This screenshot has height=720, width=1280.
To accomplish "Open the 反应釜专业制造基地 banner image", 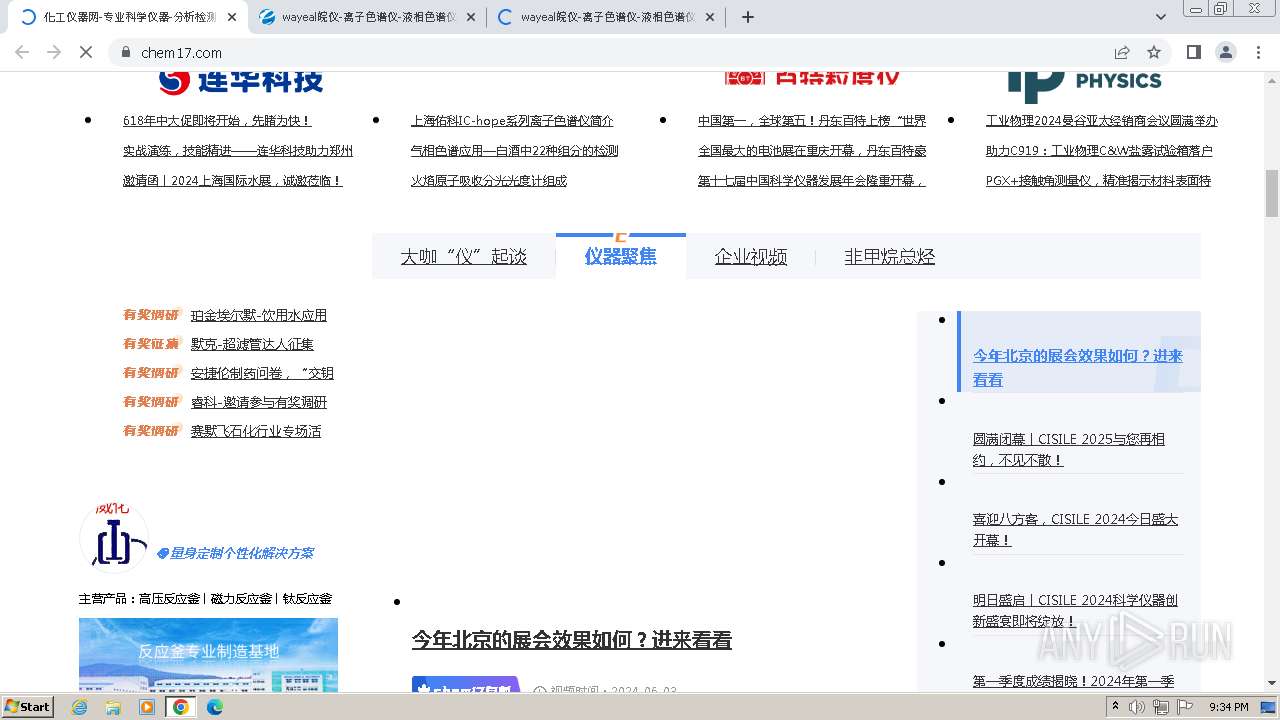I will [x=208, y=654].
